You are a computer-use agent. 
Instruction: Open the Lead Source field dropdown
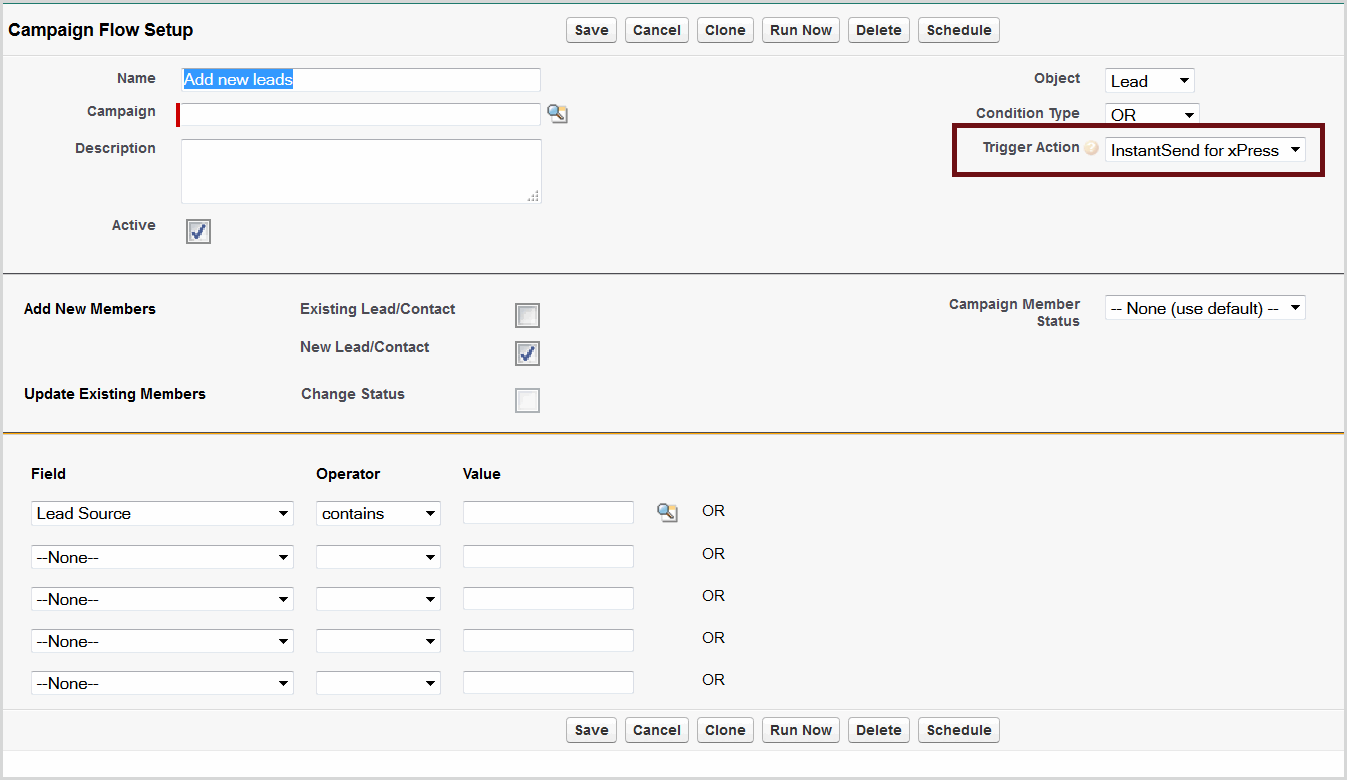click(x=162, y=513)
